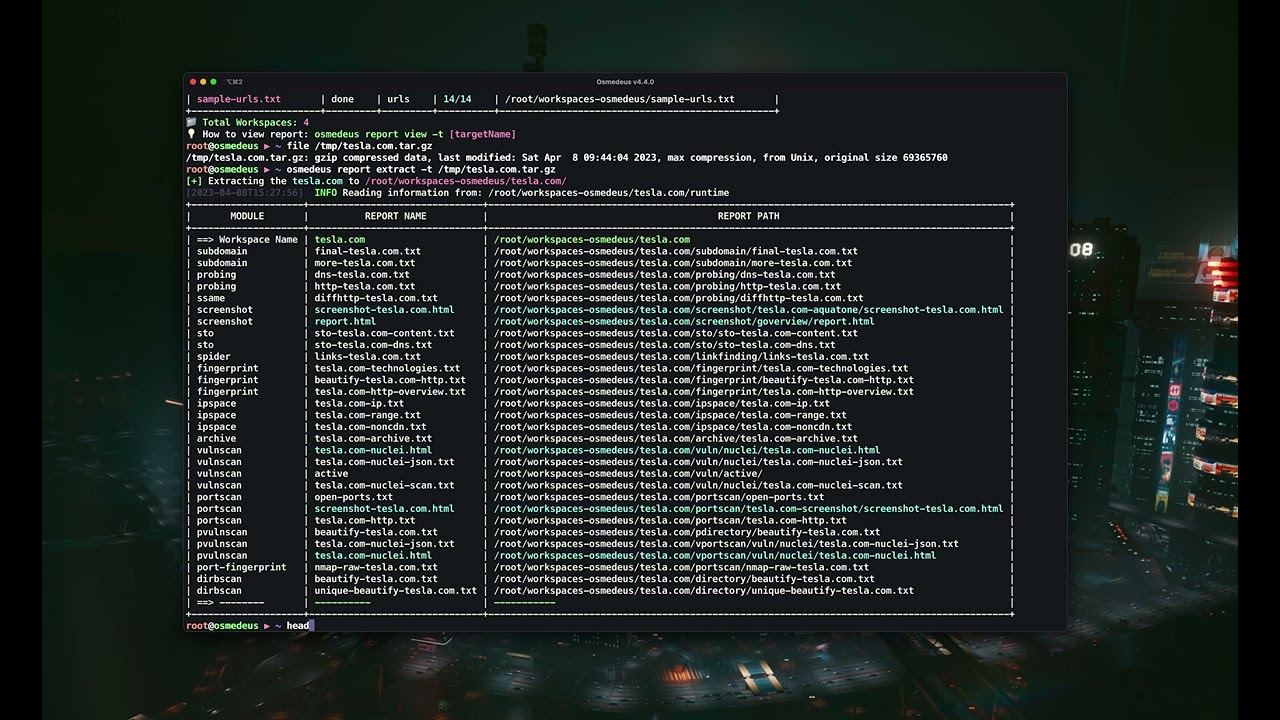Click report name 'nmap-raw-tesla.com.txt'
Screen dimensions: 1280x720
pyautogui.click(x=376, y=567)
